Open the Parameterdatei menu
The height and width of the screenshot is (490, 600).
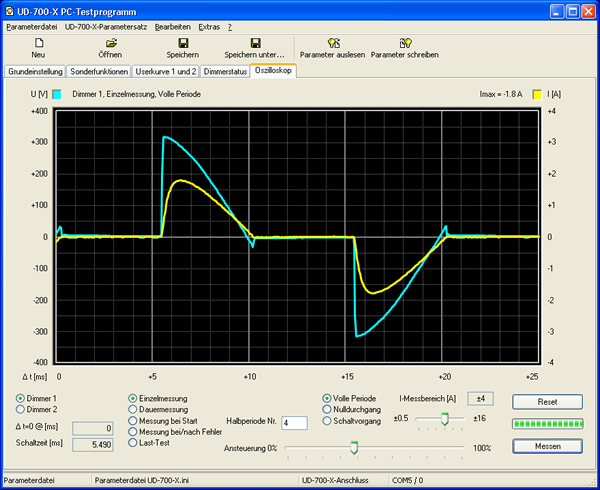pos(33,26)
